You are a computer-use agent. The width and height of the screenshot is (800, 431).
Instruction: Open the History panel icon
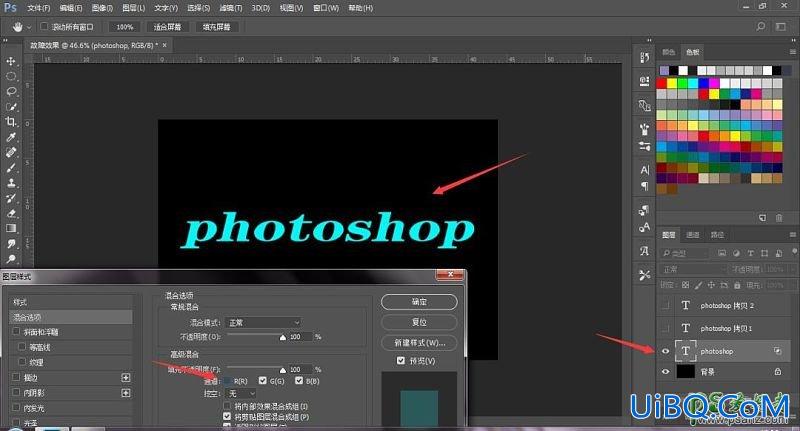[x=644, y=58]
